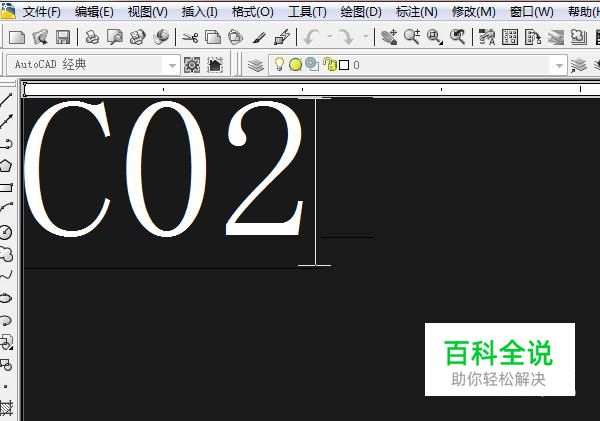Screen dimensions: 600x421
Task: Click layer 0 color swatch
Action: click(x=344, y=65)
